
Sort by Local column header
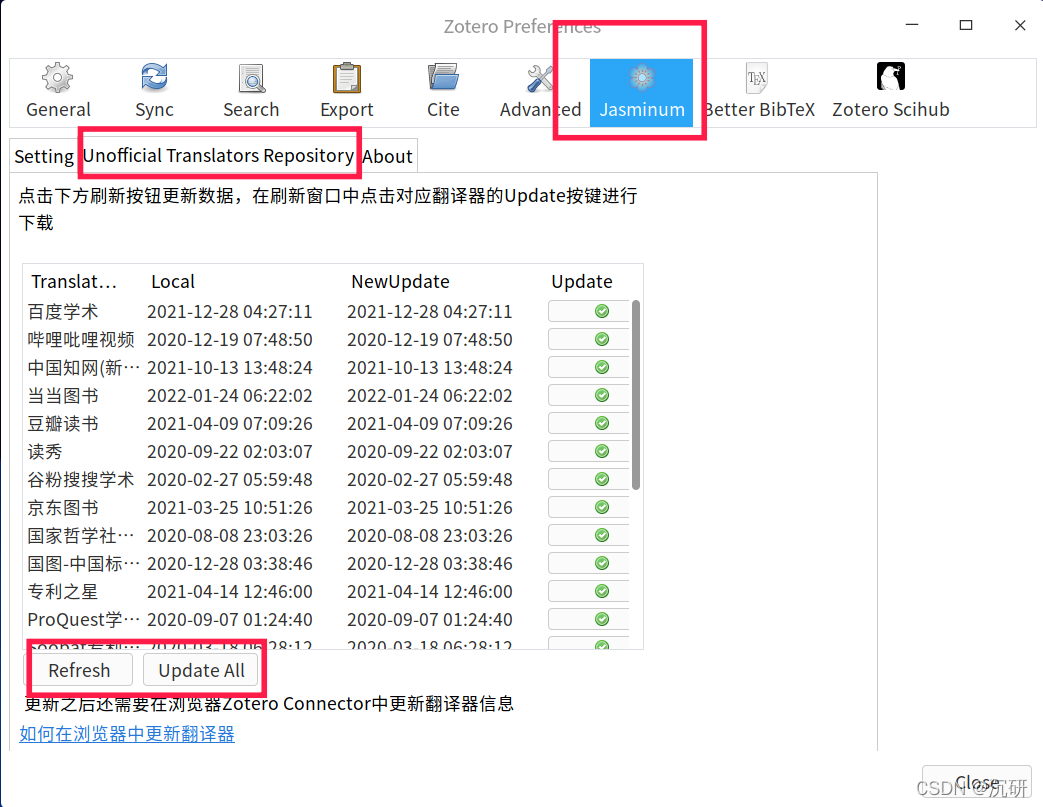(173, 281)
